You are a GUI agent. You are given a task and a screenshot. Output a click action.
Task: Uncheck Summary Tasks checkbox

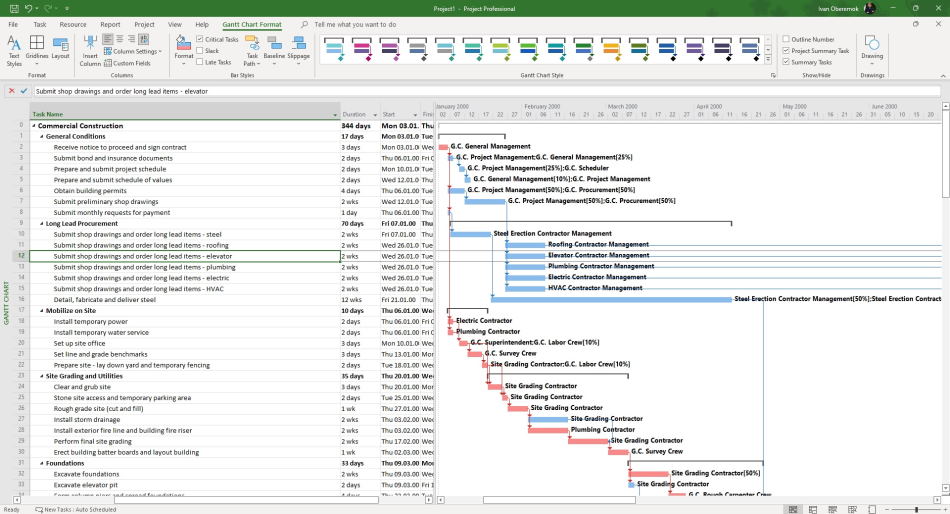pyautogui.click(x=786, y=62)
